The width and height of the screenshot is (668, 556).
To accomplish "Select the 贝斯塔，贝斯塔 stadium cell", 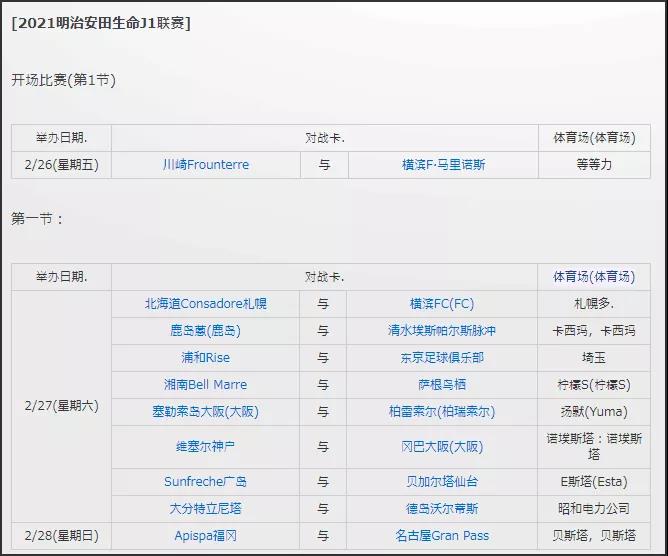I will (594, 536).
